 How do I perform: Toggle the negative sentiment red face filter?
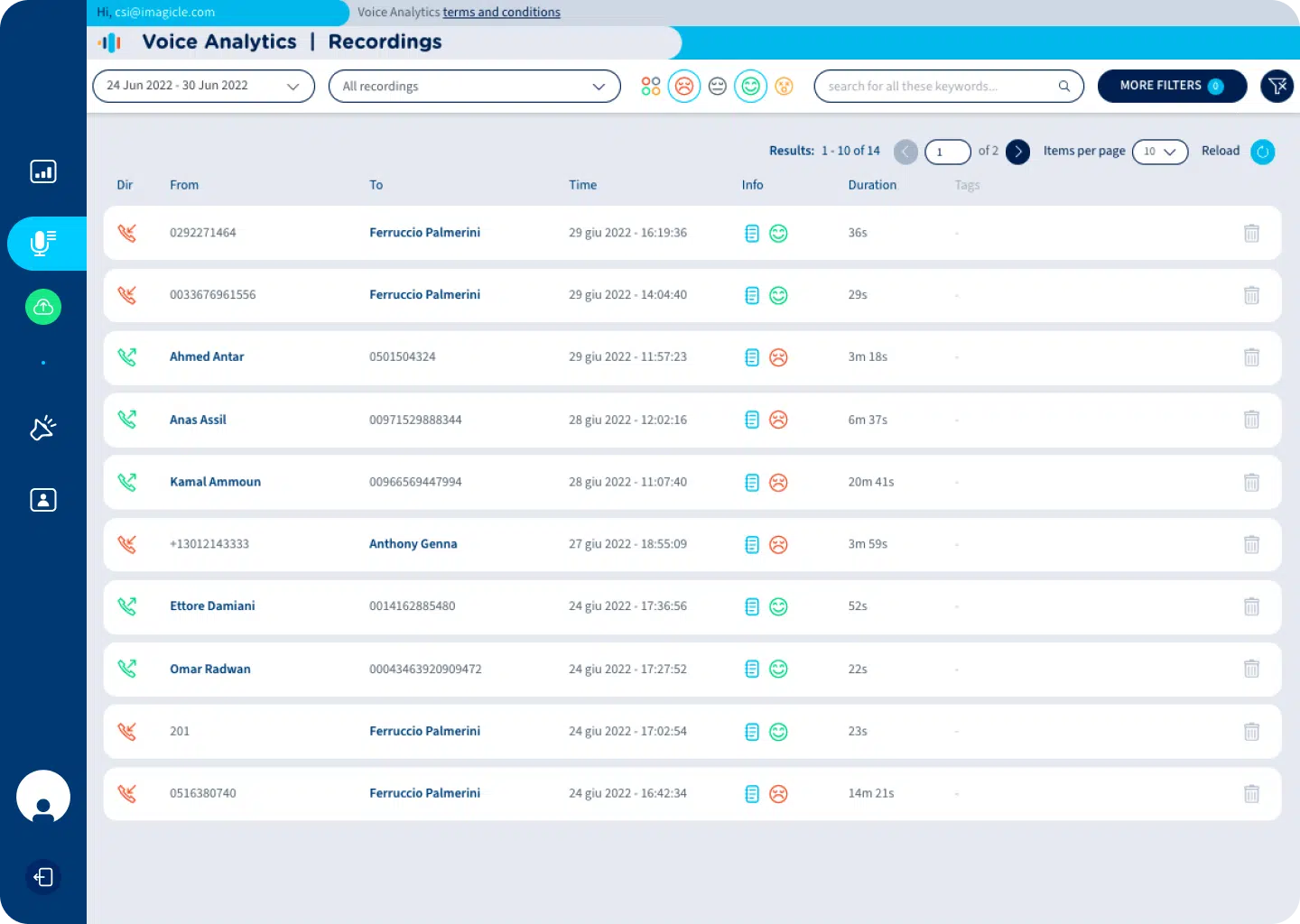(684, 87)
